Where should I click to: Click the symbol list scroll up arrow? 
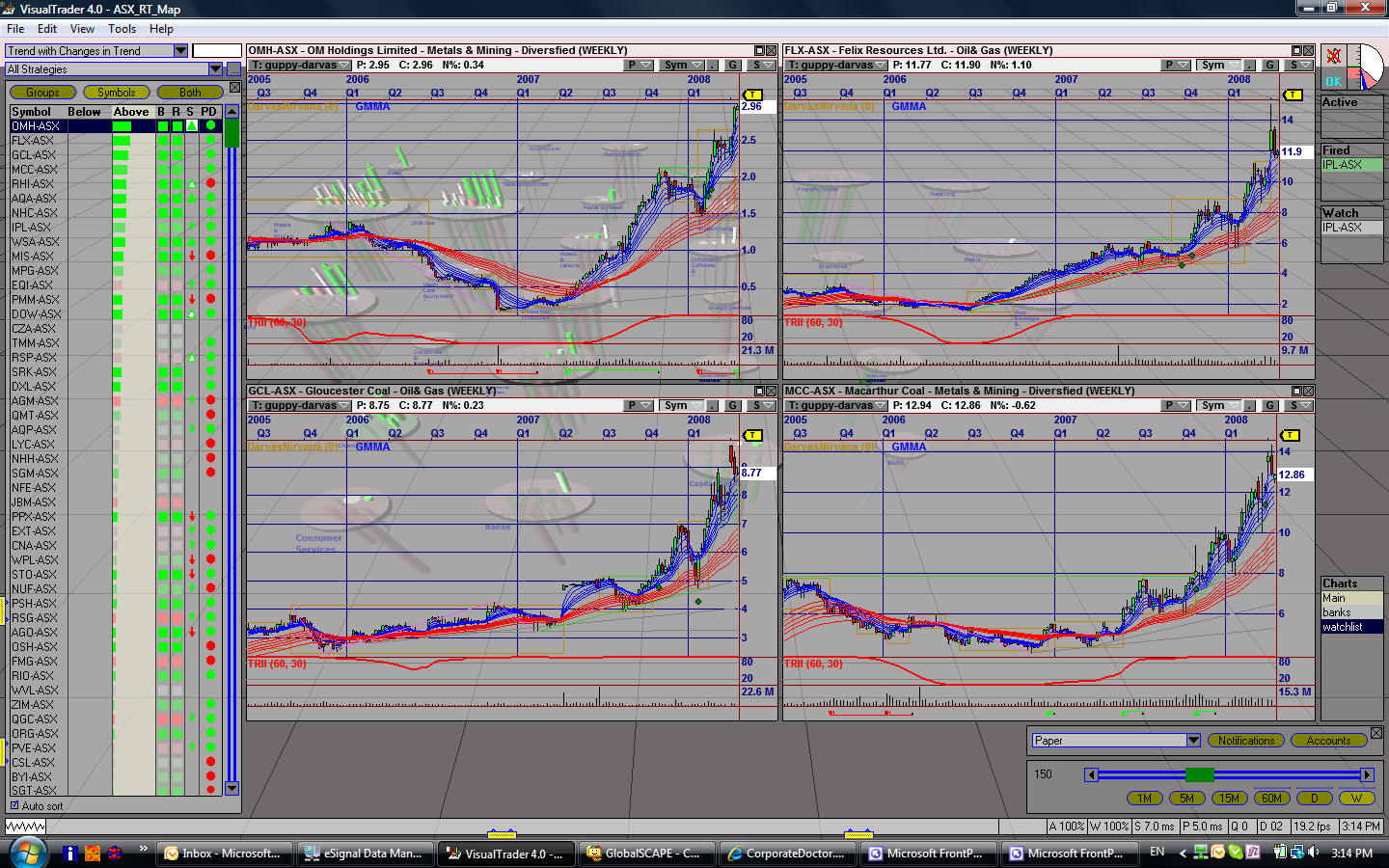click(x=231, y=112)
